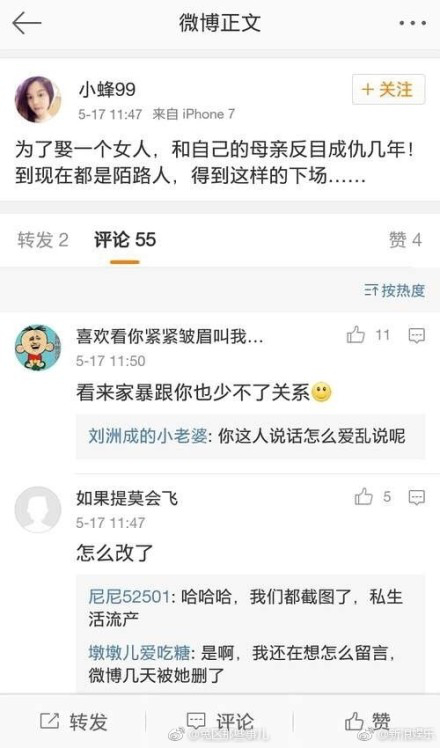Open 墩墩儿爱吃糖 profile link
440x748 pixels.
[139, 653]
